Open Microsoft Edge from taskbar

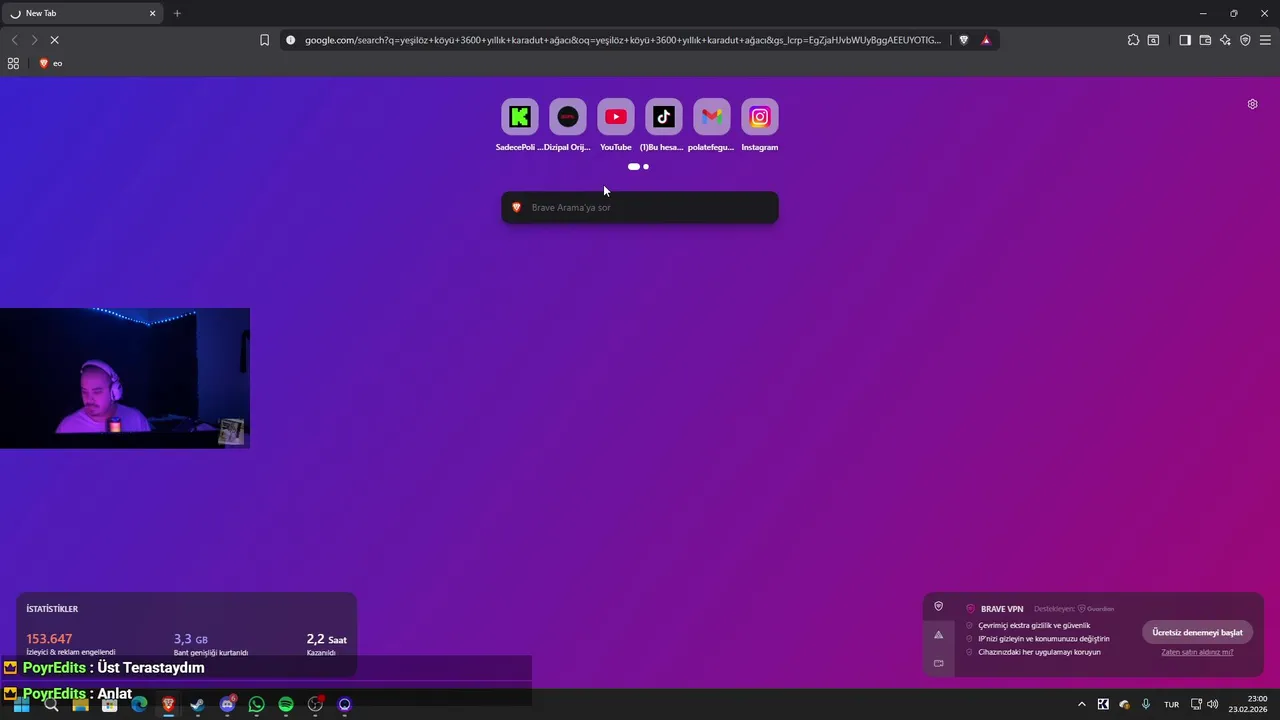point(139,704)
